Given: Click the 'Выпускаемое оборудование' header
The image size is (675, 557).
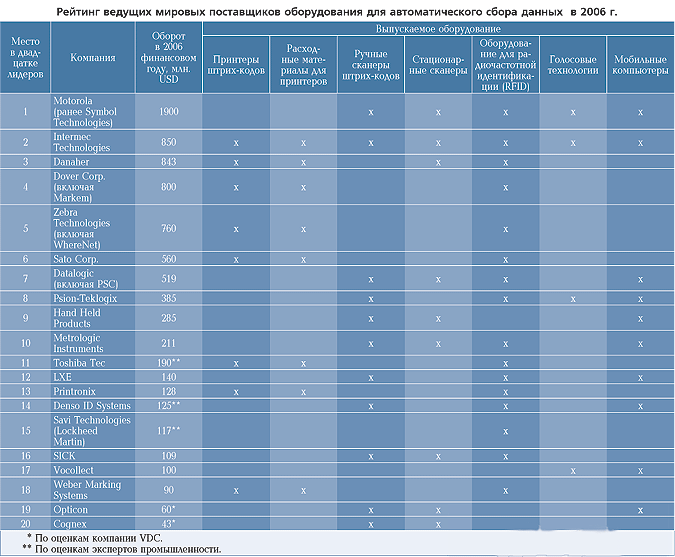Looking at the screenshot, I should point(438,29).
